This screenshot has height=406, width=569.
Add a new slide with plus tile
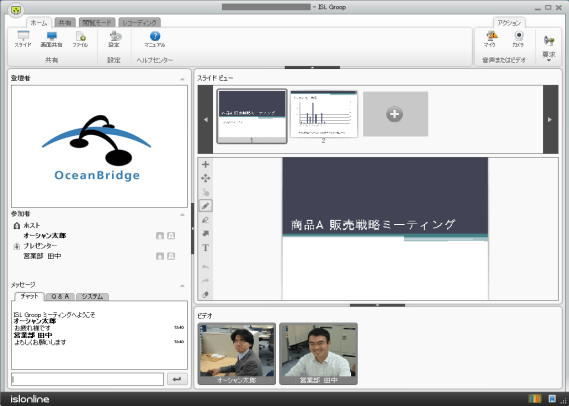[x=395, y=114]
